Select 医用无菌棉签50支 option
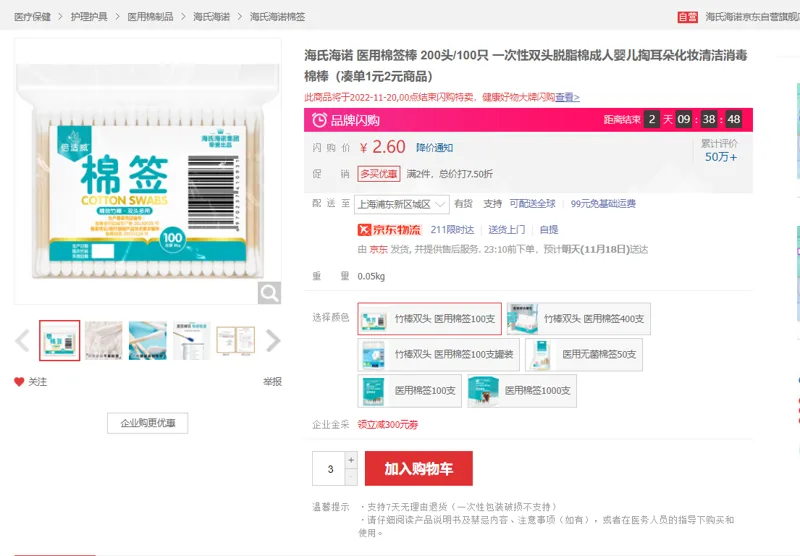This screenshot has width=800, height=556. pyautogui.click(x=584, y=355)
